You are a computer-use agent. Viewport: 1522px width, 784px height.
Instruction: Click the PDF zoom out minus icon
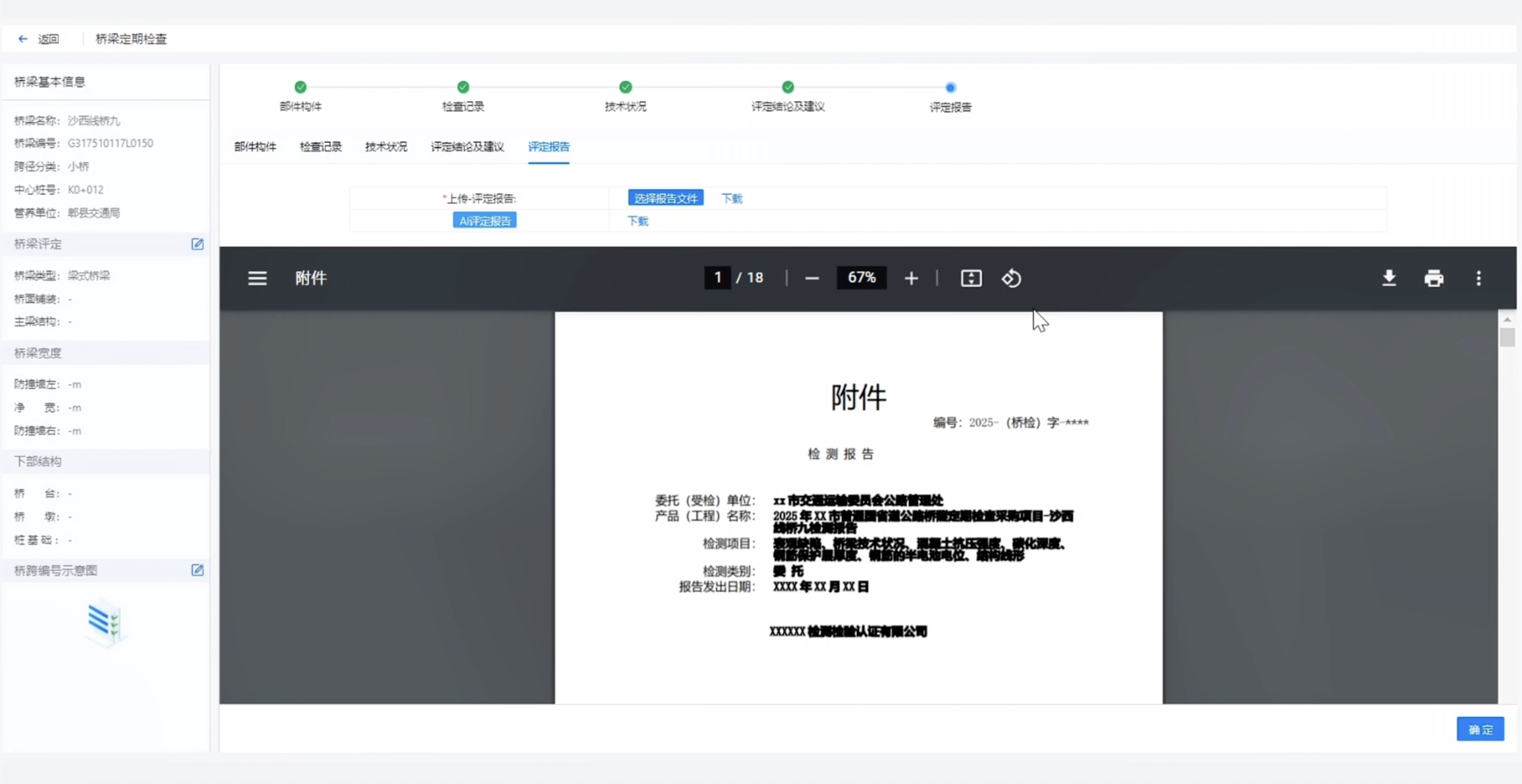point(812,278)
